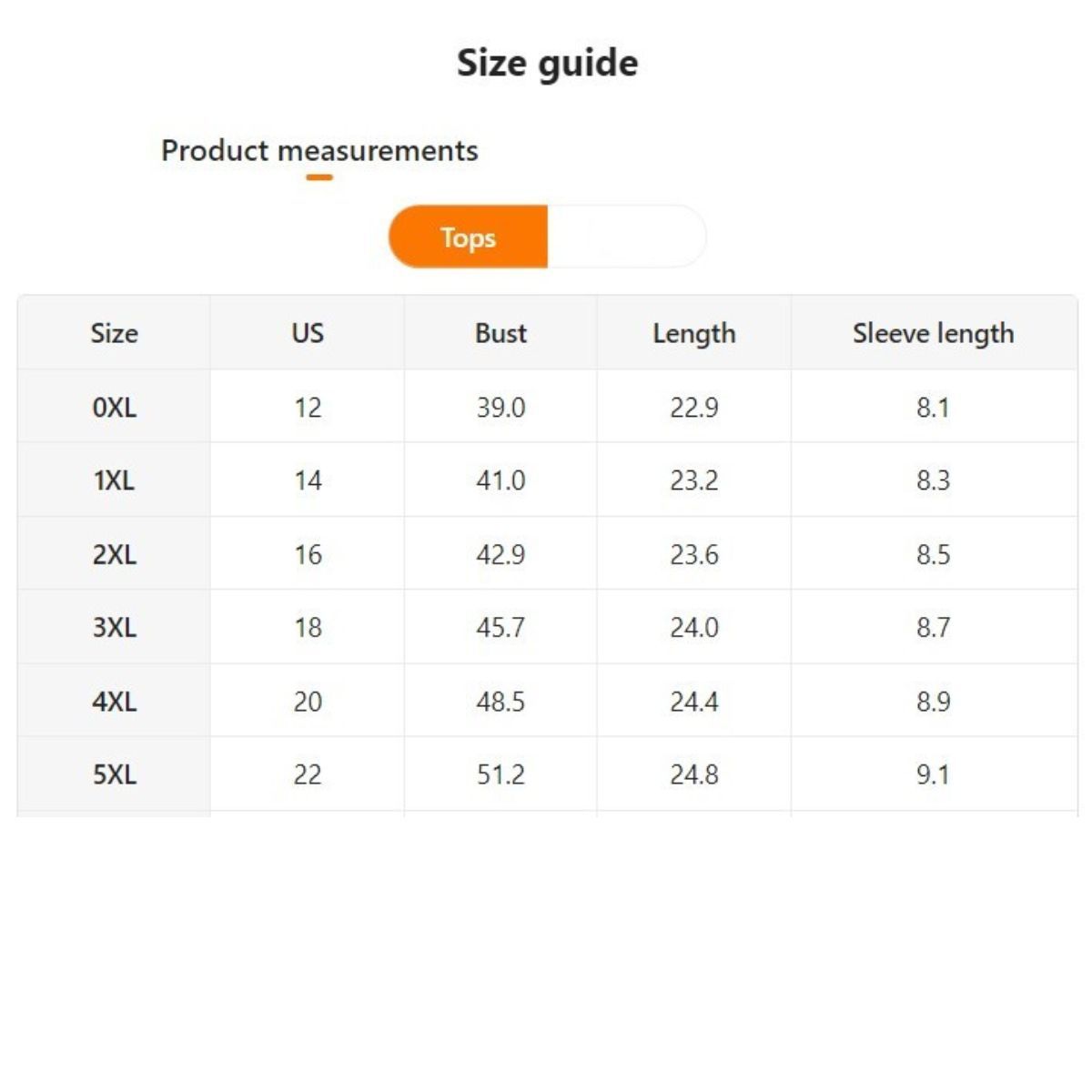The height and width of the screenshot is (1092, 1092).
Task: Pick the 2XL size row label
Action: click(114, 554)
